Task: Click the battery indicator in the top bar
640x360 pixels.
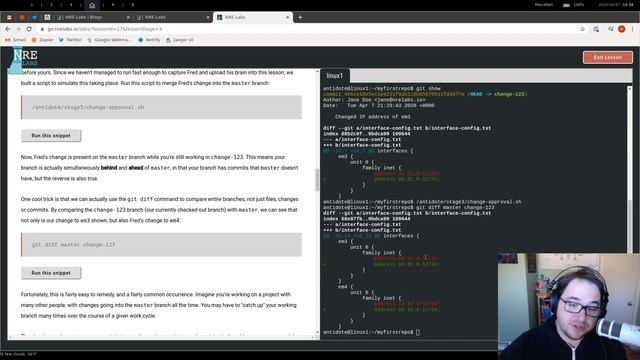Action: (x=566, y=5)
